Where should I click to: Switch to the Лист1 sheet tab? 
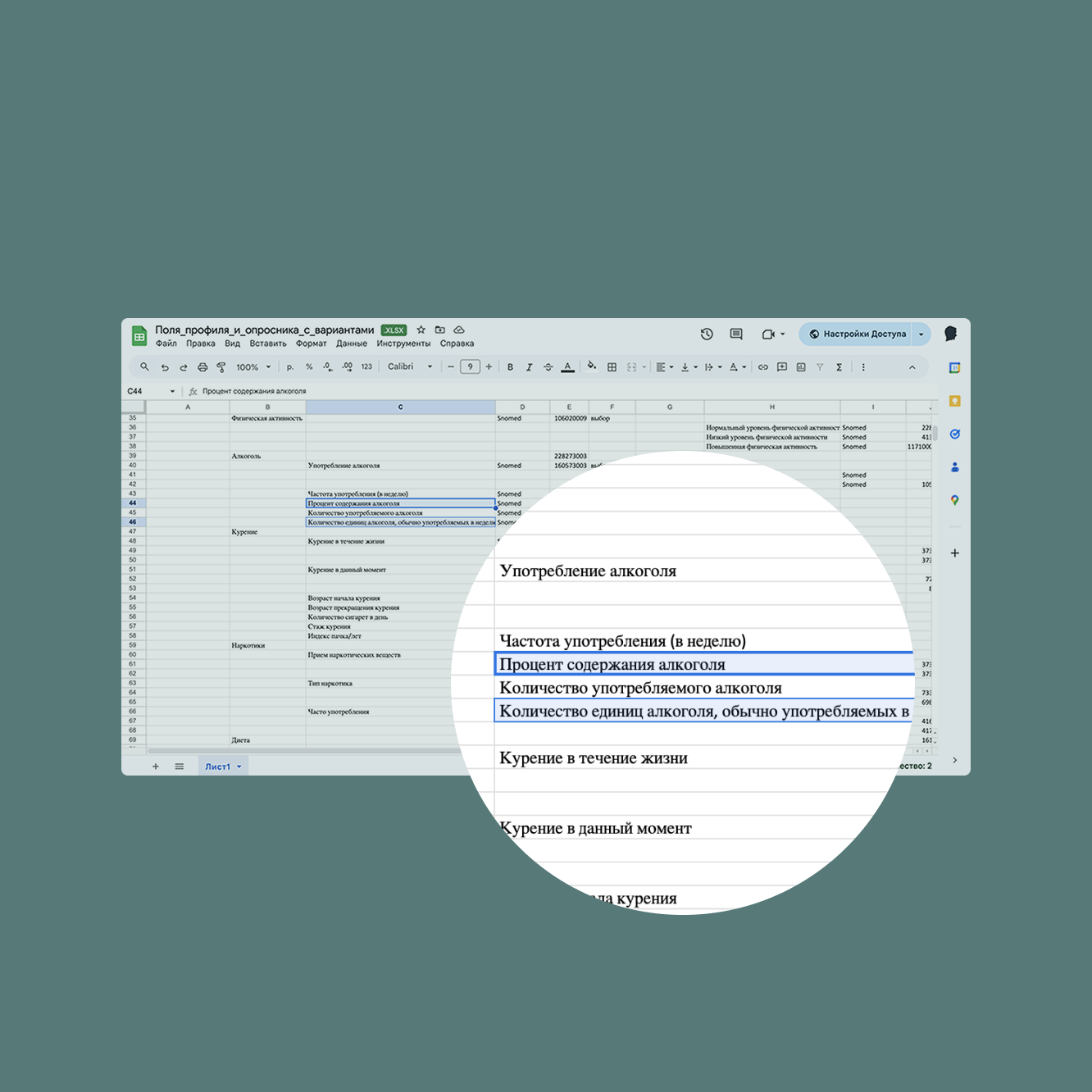218,767
